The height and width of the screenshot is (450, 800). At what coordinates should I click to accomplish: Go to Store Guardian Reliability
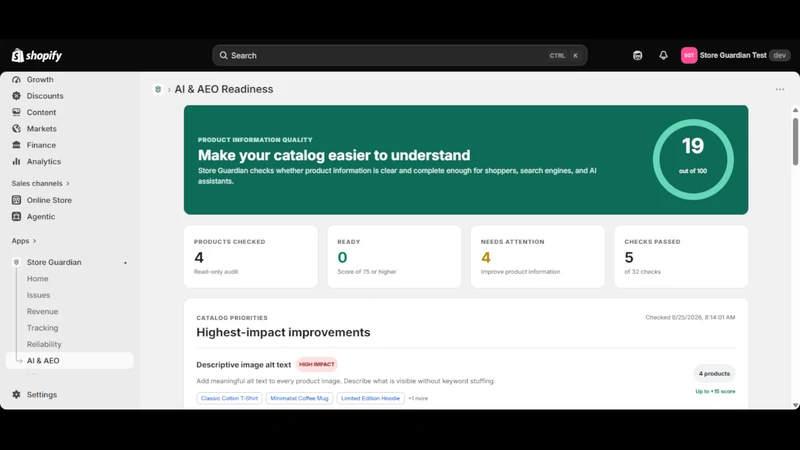(44, 344)
